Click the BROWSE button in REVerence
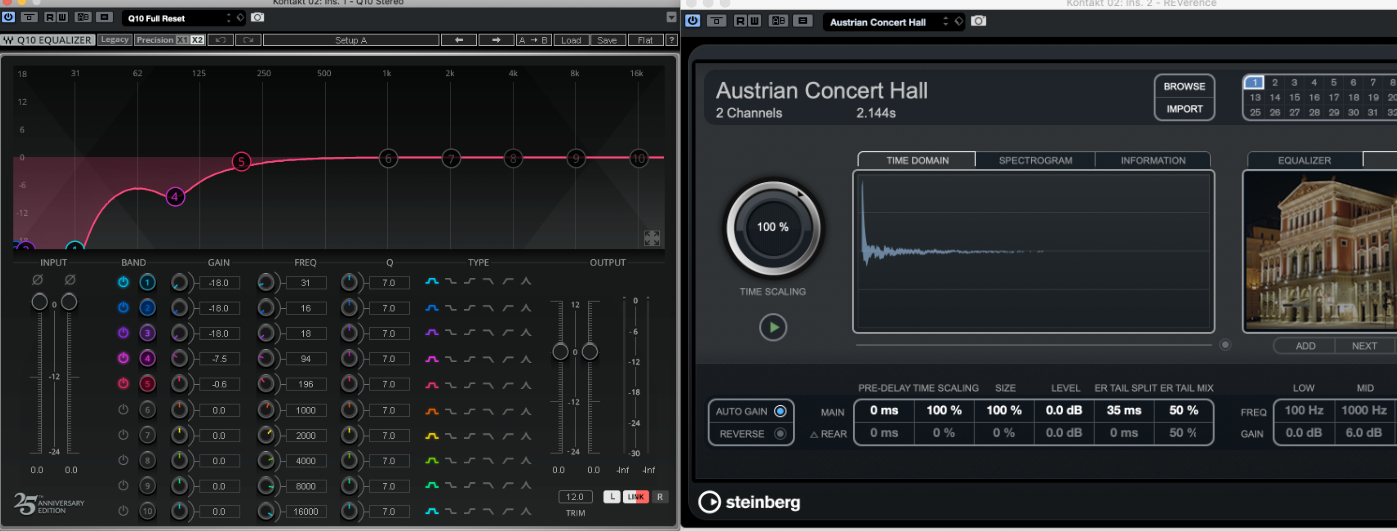The width and height of the screenshot is (1397, 531). click(x=1184, y=86)
